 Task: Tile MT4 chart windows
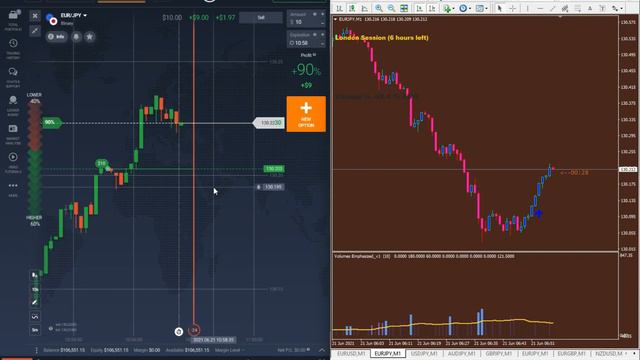click(404, 8)
